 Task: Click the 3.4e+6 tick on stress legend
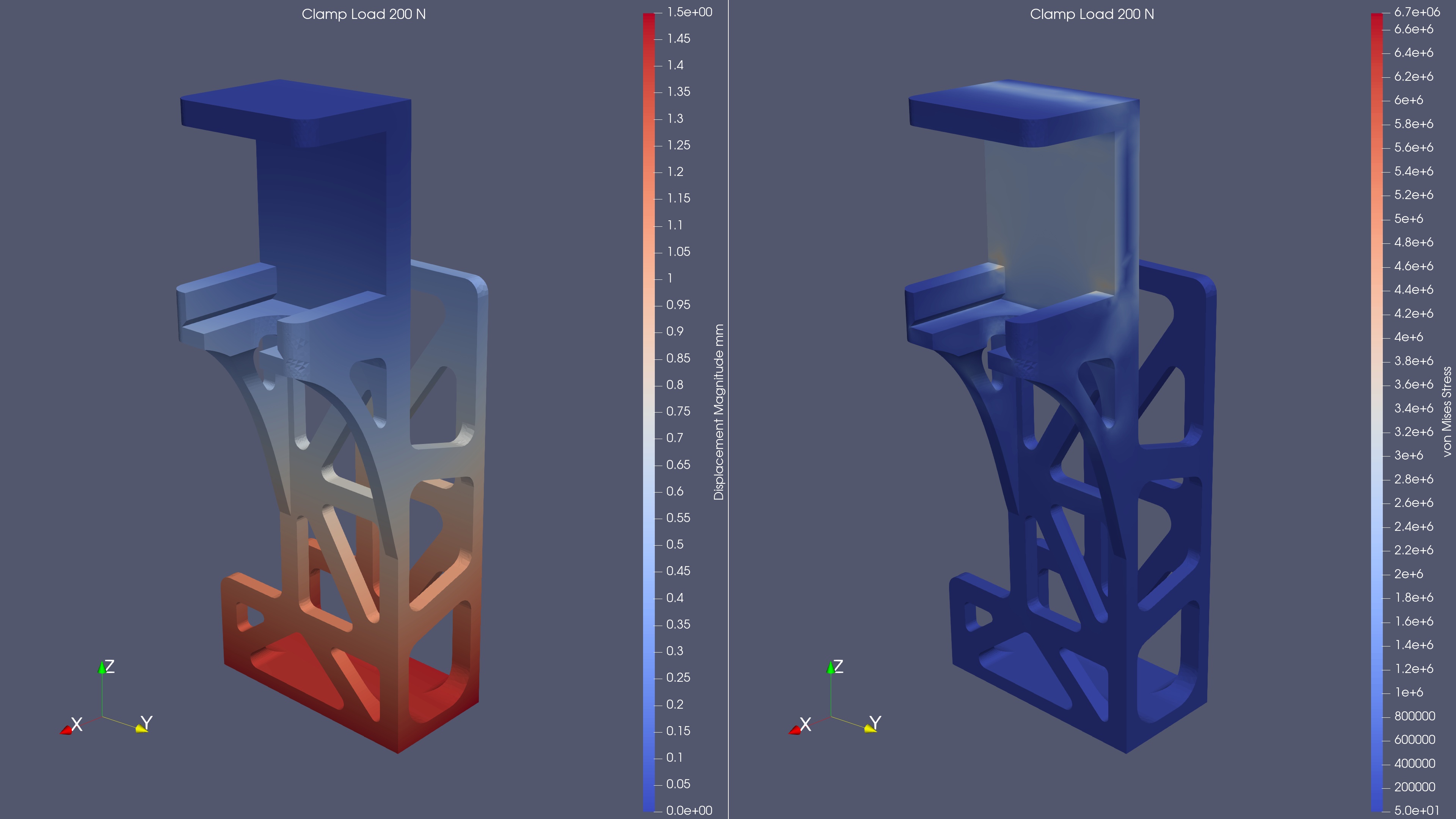(1414, 408)
